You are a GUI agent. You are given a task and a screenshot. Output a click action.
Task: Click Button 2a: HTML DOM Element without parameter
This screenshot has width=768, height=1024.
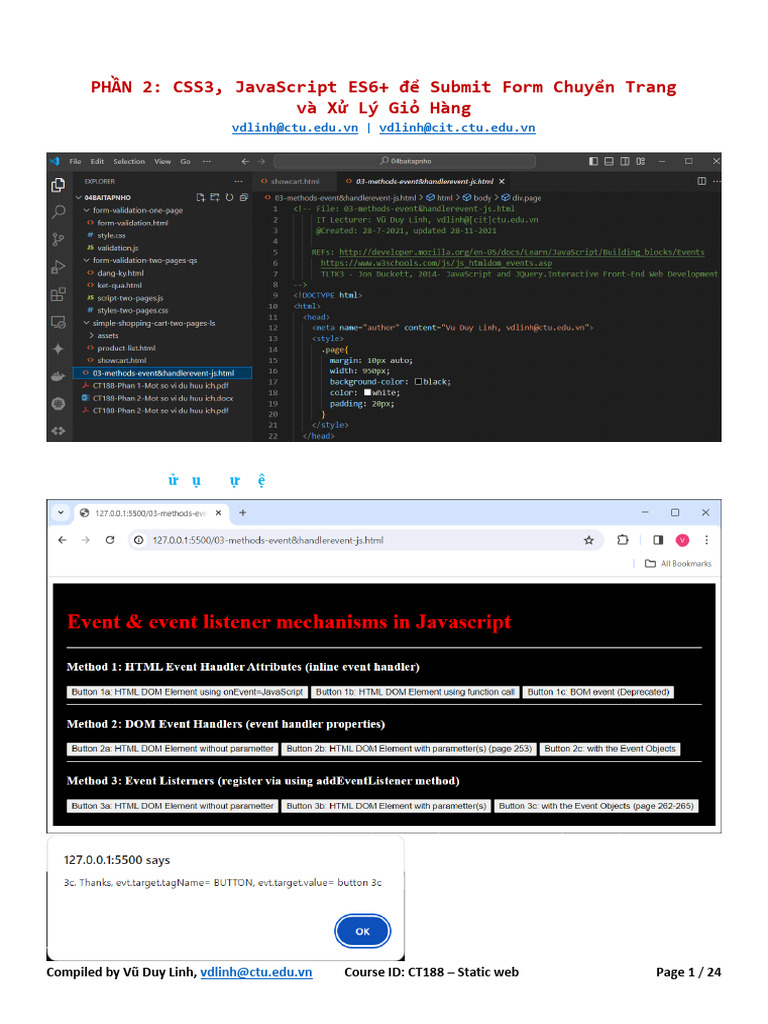point(172,749)
